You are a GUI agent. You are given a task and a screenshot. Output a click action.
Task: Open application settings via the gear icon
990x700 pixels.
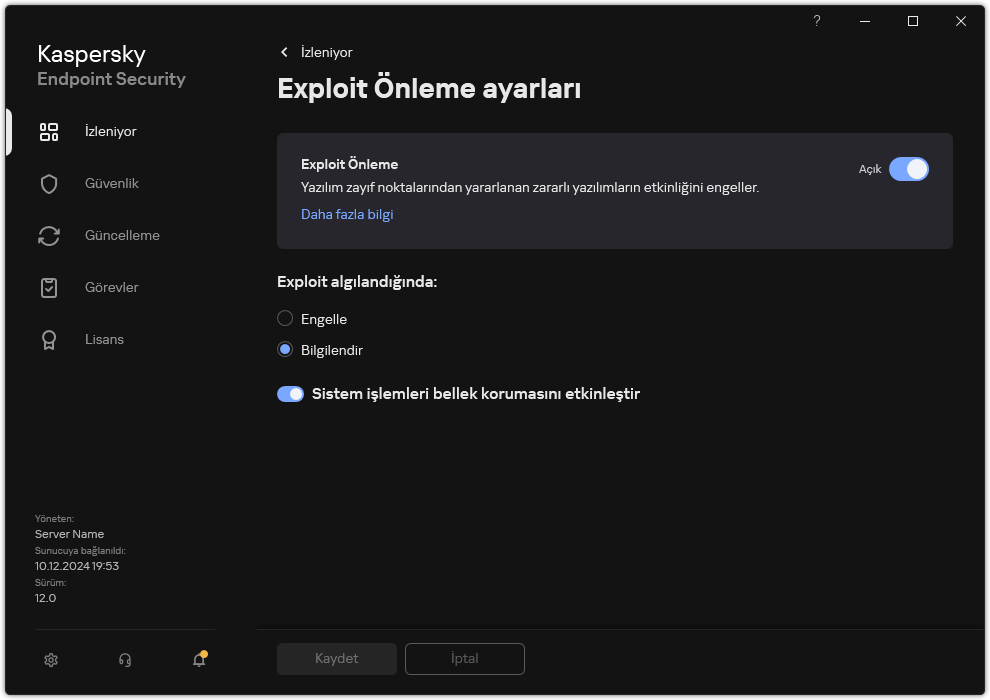(50, 660)
